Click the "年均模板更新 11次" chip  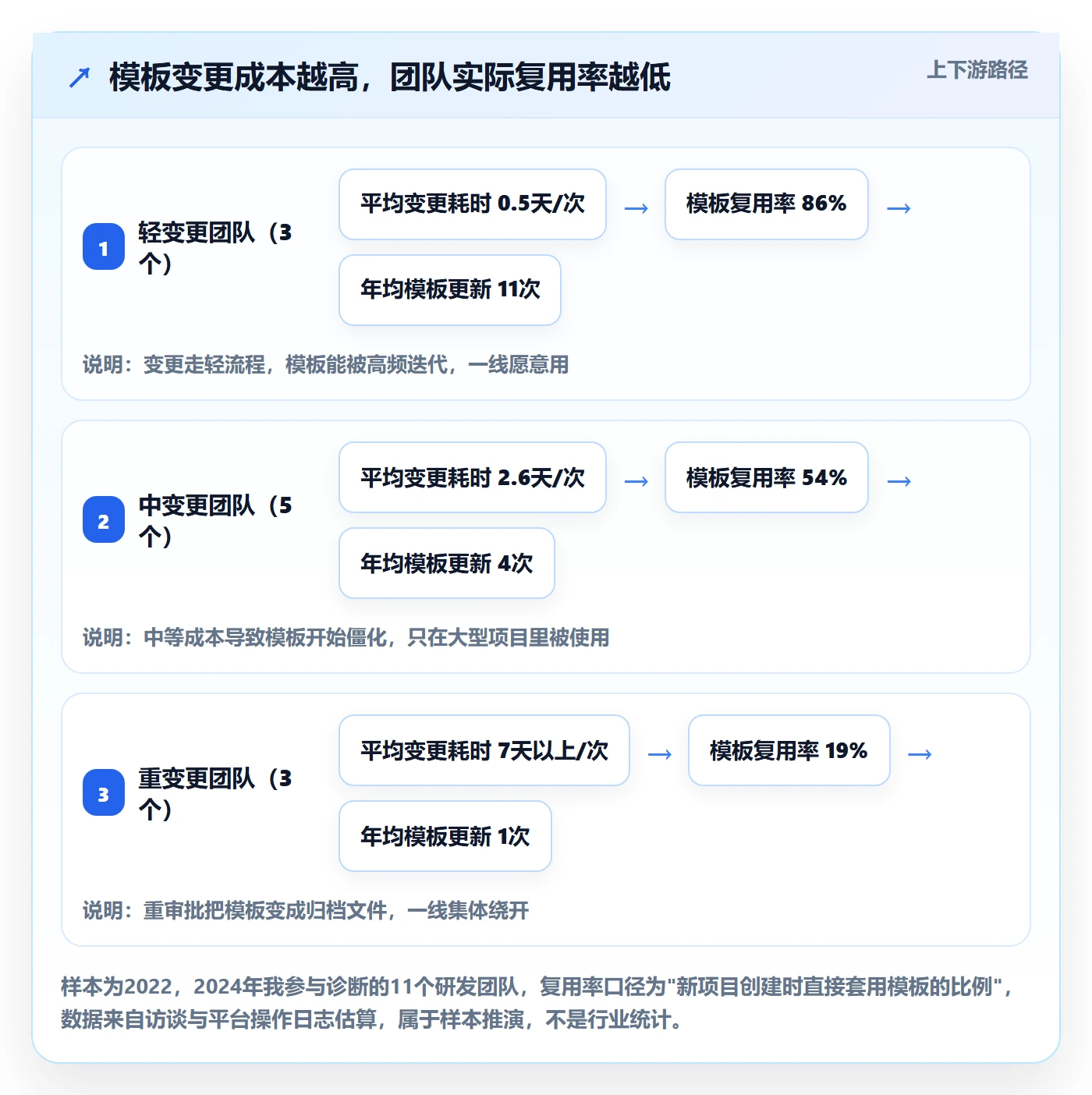click(450, 290)
